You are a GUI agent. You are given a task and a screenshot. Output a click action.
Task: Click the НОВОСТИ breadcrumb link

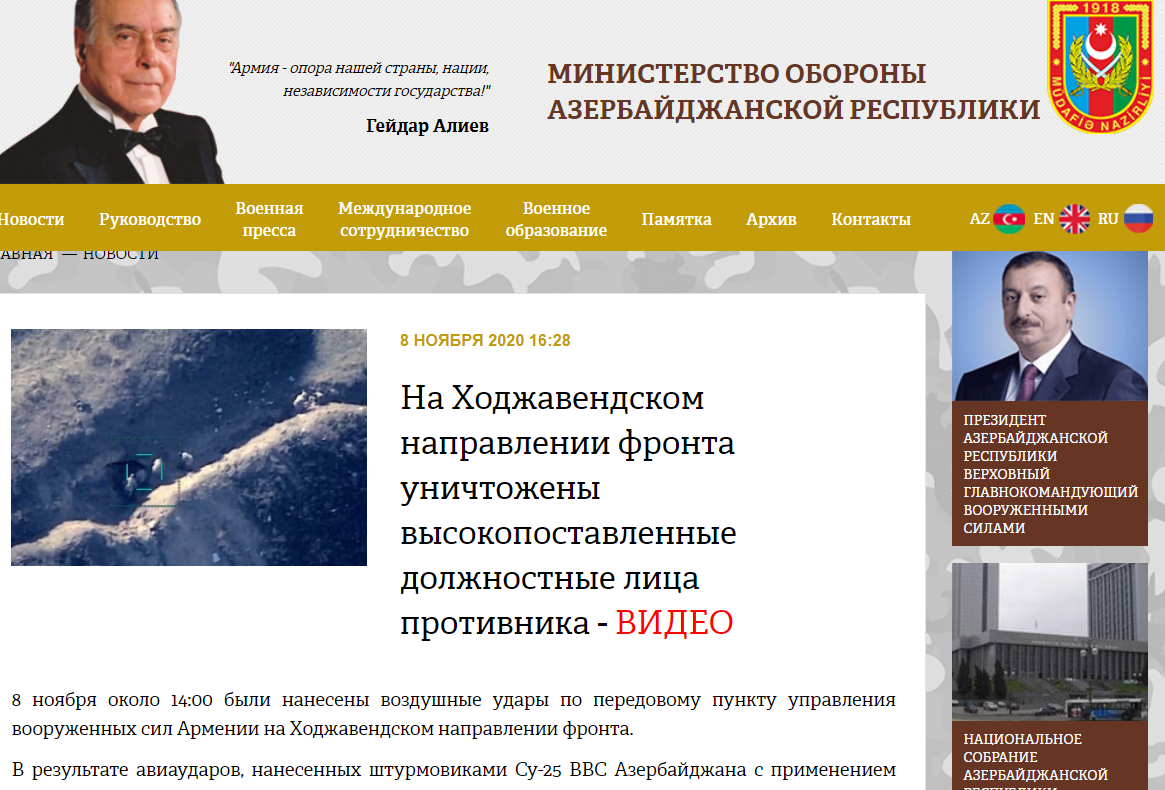pyautogui.click(x=120, y=254)
